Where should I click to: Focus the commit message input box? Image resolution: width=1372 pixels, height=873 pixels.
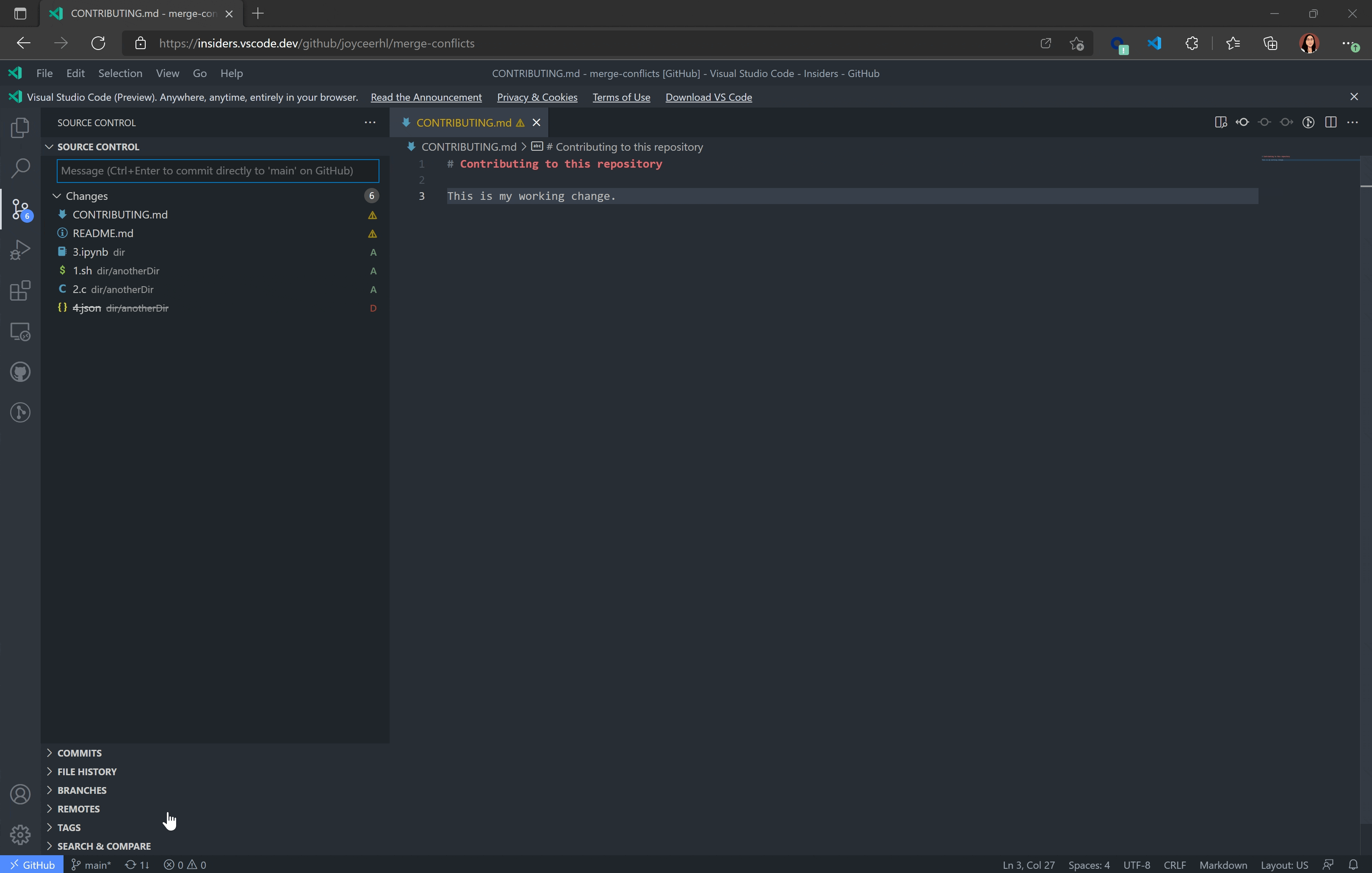pos(218,171)
